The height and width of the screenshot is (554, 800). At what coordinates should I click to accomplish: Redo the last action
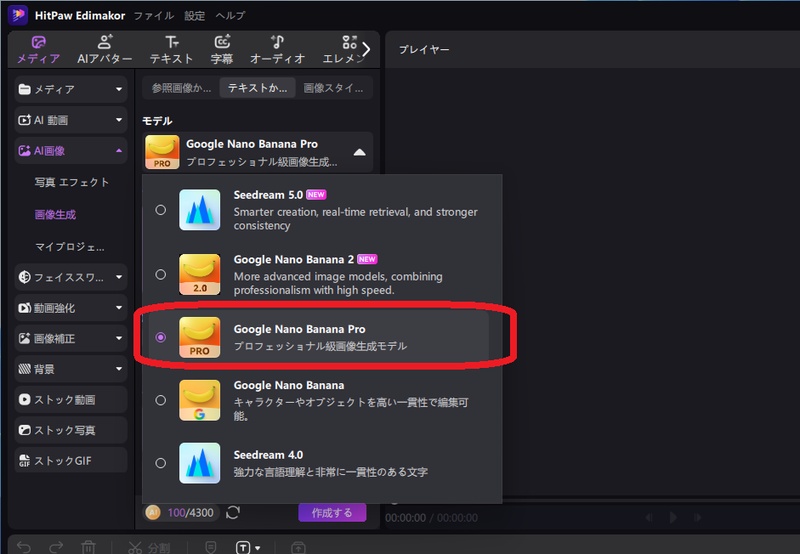56,547
